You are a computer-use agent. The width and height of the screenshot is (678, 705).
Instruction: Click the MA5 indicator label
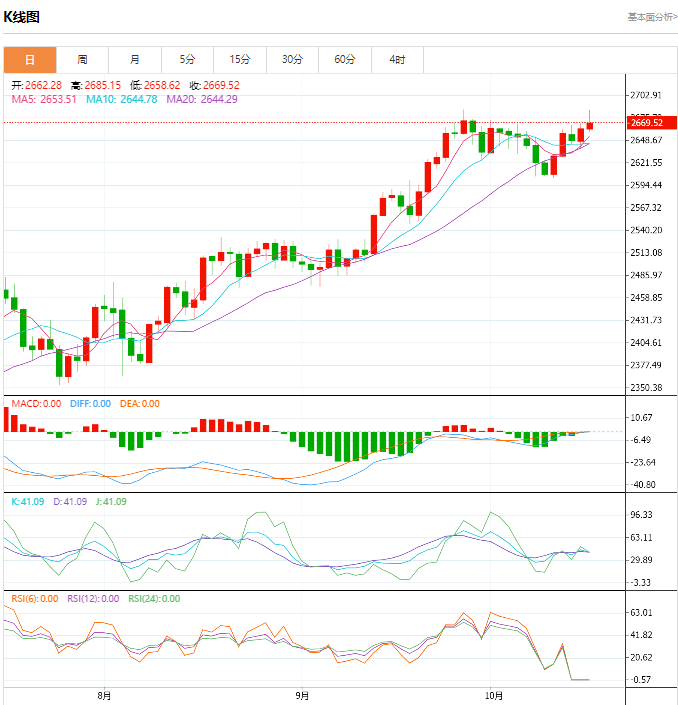click(44, 99)
